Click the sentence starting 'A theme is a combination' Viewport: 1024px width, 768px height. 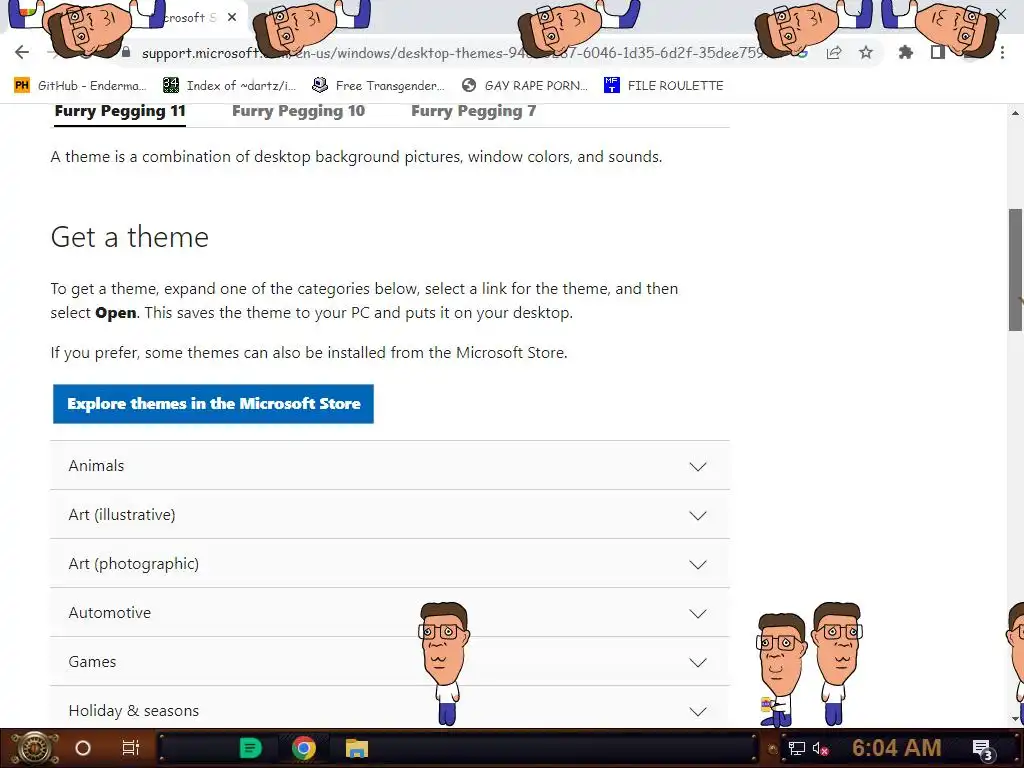357,157
